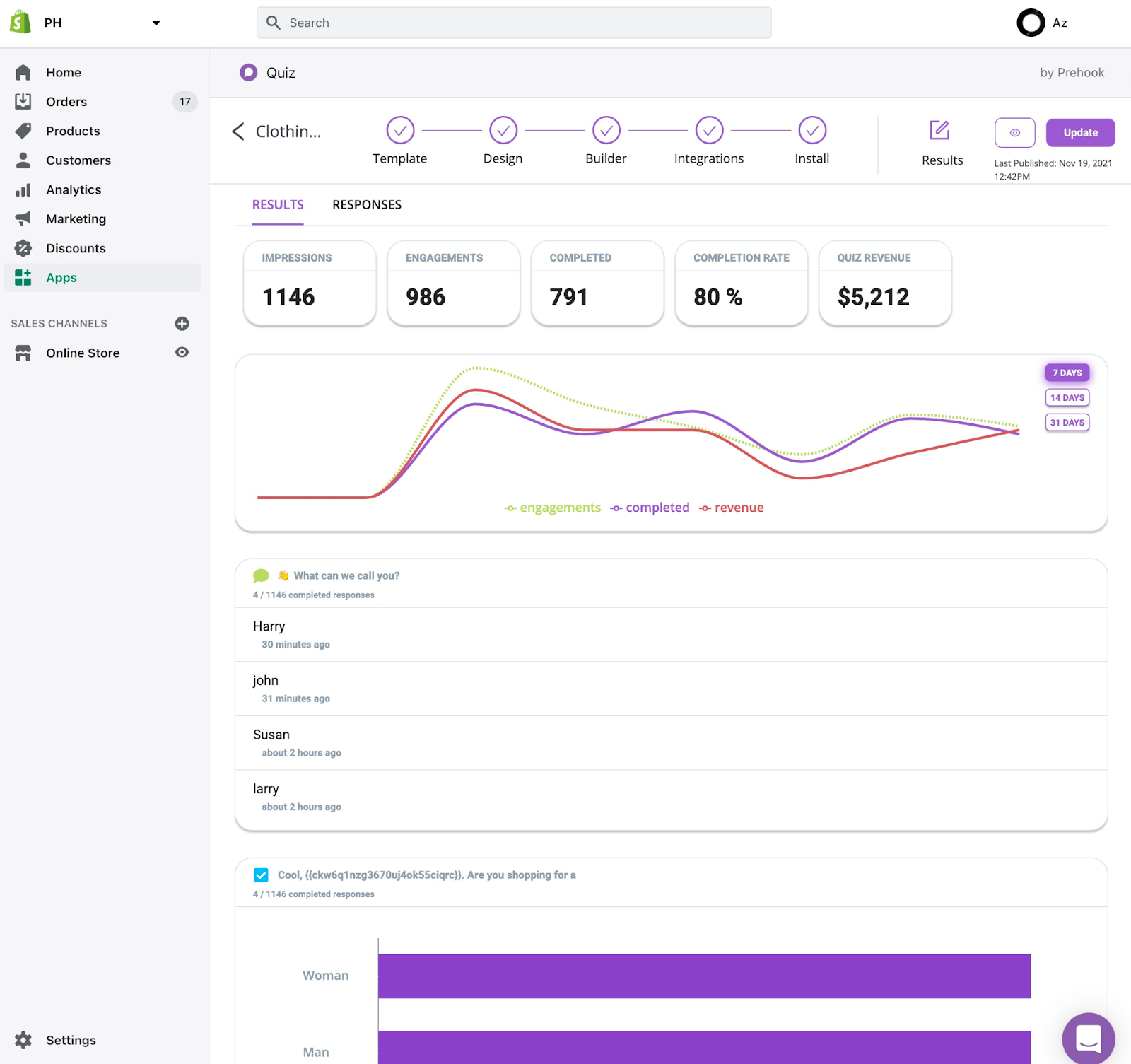The height and width of the screenshot is (1064, 1131).
Task: Click the Builder step checkmark circle
Action: [x=606, y=130]
